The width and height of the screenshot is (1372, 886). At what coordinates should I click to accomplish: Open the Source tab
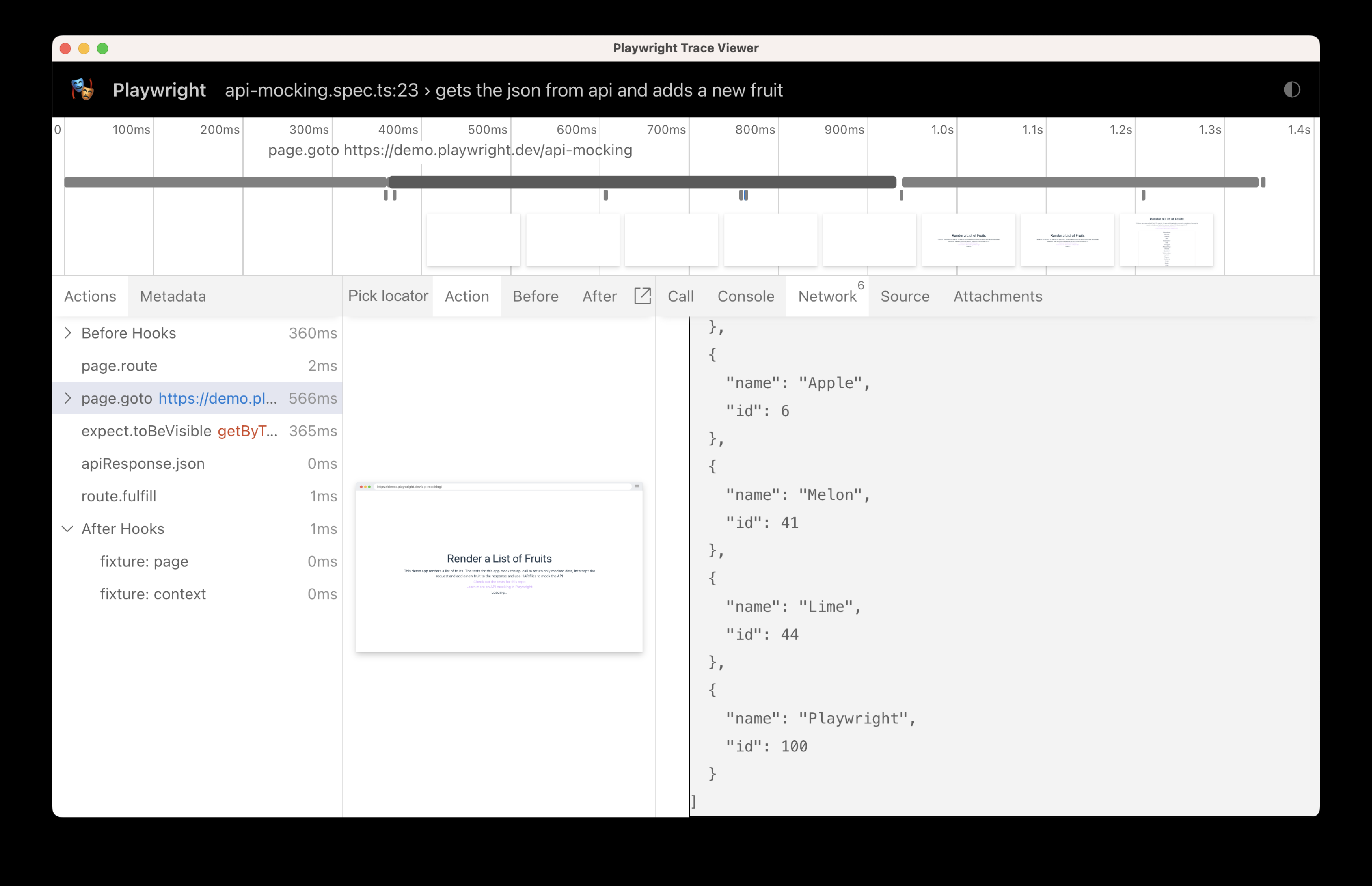tap(905, 296)
